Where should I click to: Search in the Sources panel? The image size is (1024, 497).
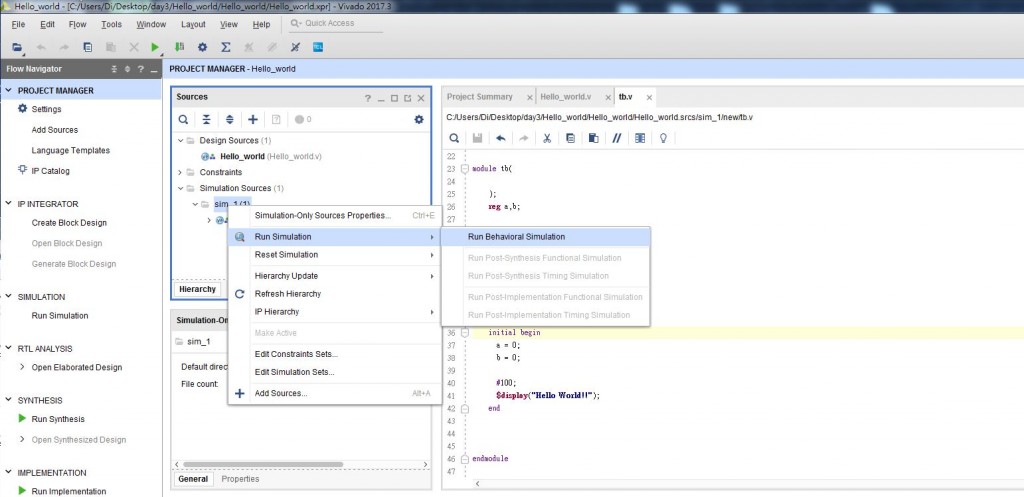click(184, 120)
